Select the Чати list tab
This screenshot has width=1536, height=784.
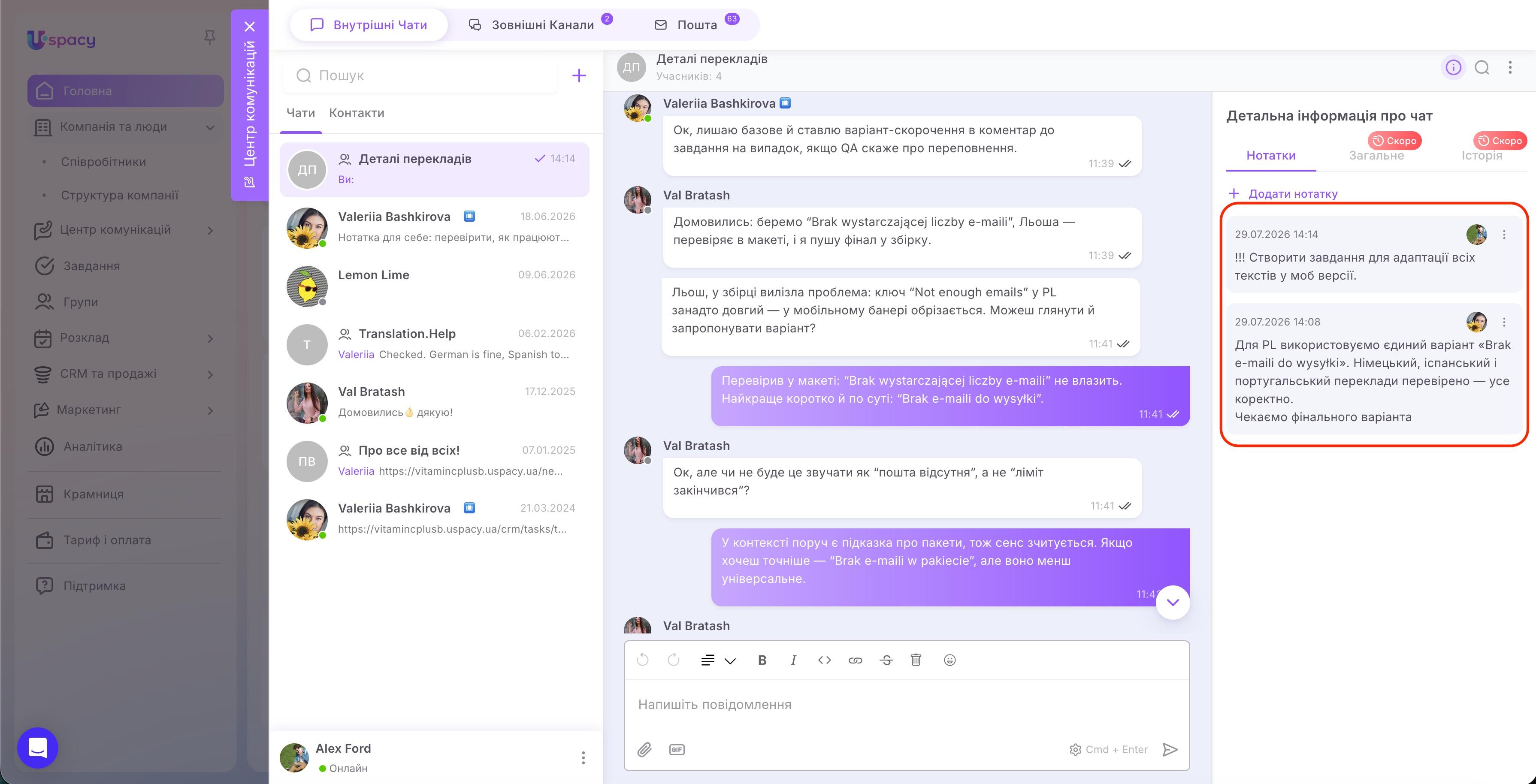point(300,113)
